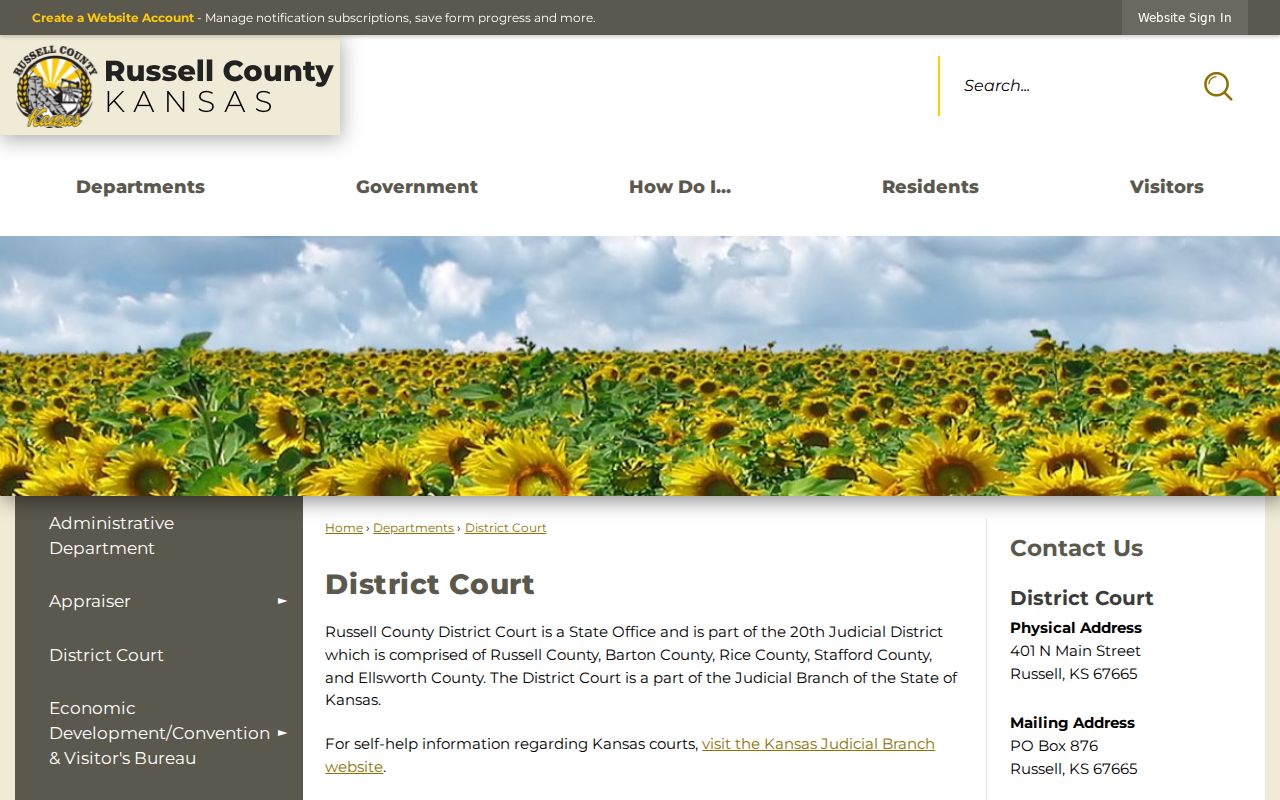Follow the Create a Website Account link
Viewport: 1280px width, 800px height.
pyautogui.click(x=113, y=18)
